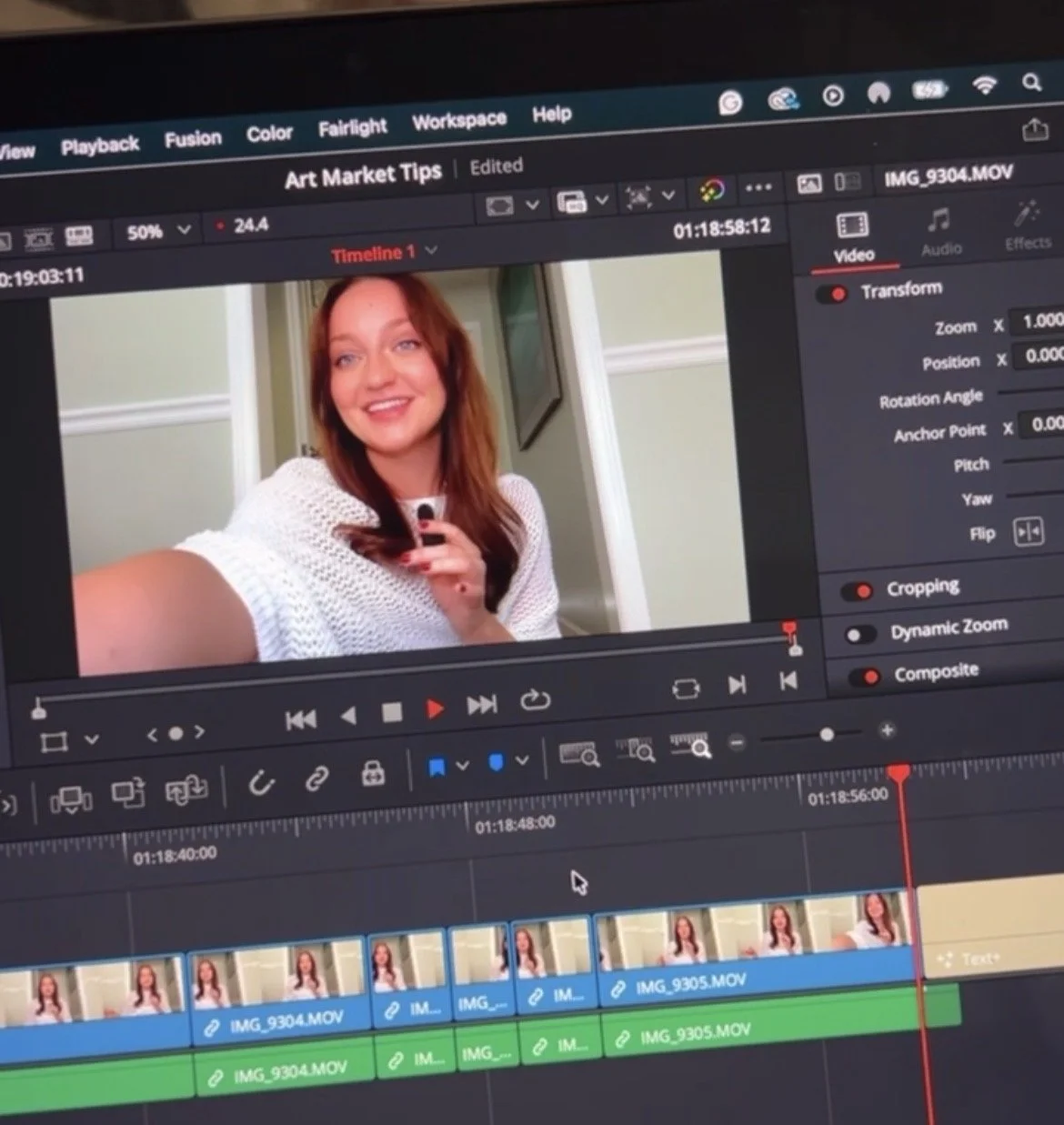The image size is (1064, 1125).
Task: Expand the blue flag color dropdown
Action: (462, 766)
